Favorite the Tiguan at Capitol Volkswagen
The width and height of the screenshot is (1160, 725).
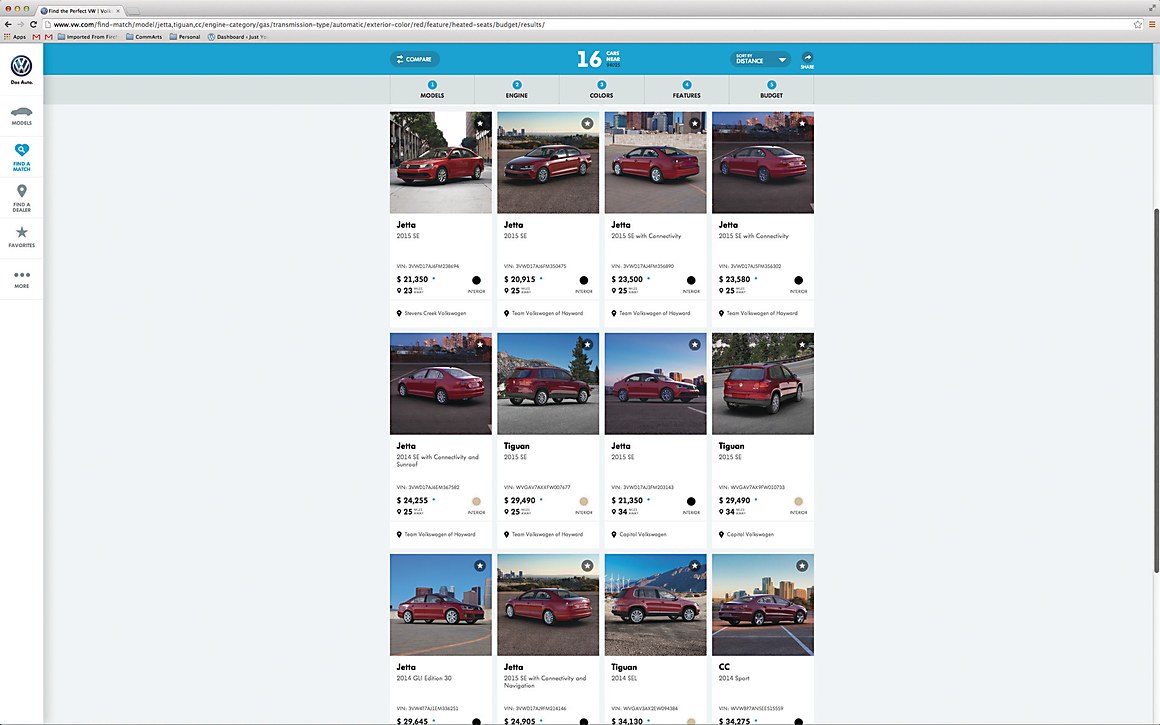[802, 344]
